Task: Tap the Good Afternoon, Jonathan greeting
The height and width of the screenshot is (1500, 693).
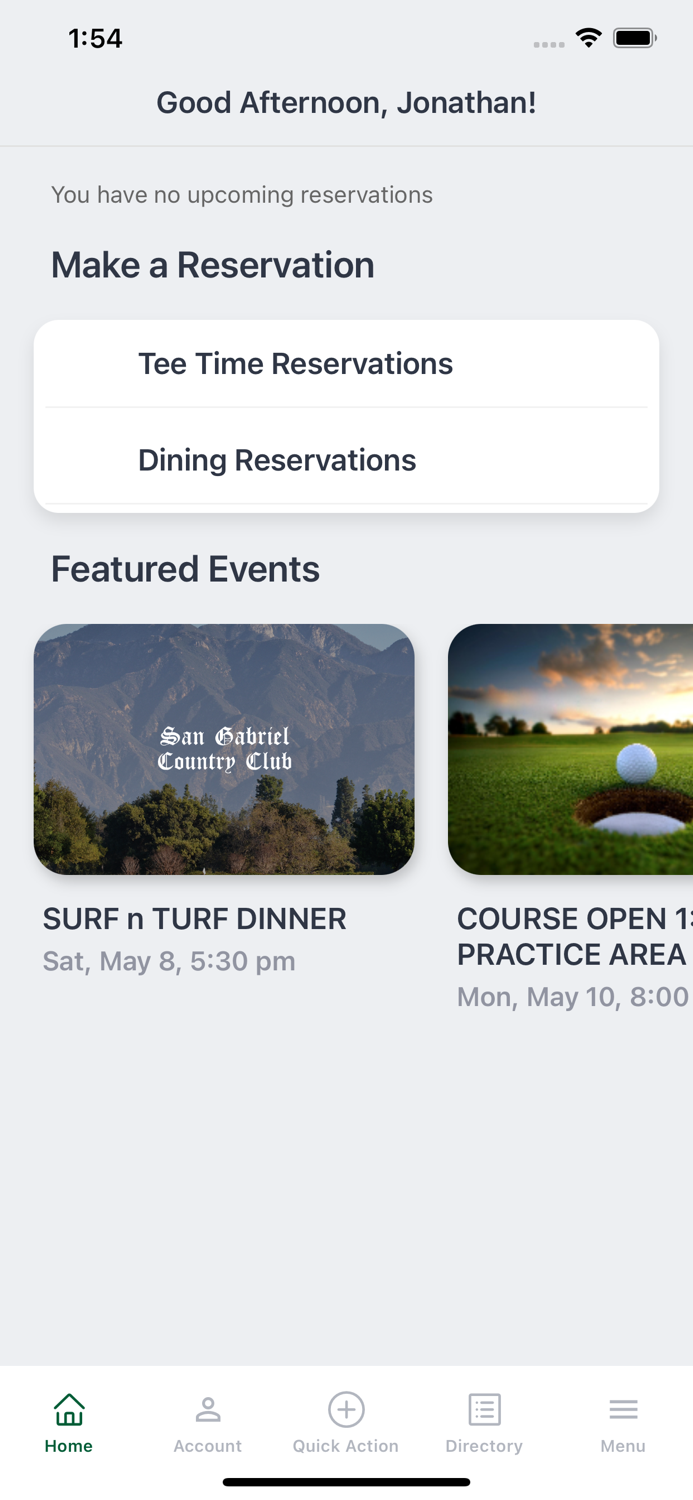Action: [x=346, y=103]
